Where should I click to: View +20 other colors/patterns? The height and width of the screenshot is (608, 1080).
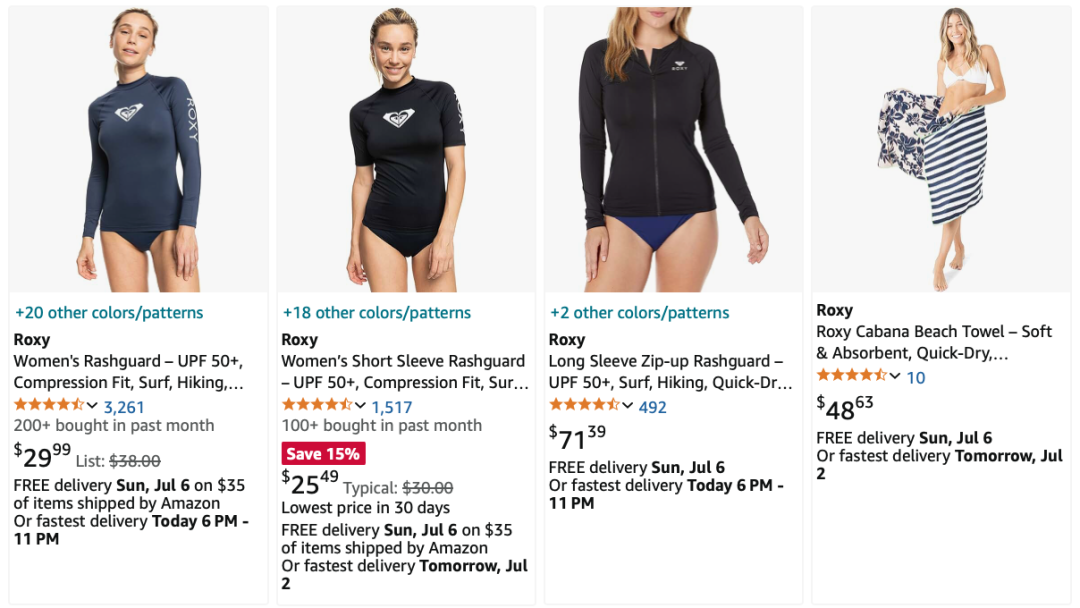[x=109, y=313]
